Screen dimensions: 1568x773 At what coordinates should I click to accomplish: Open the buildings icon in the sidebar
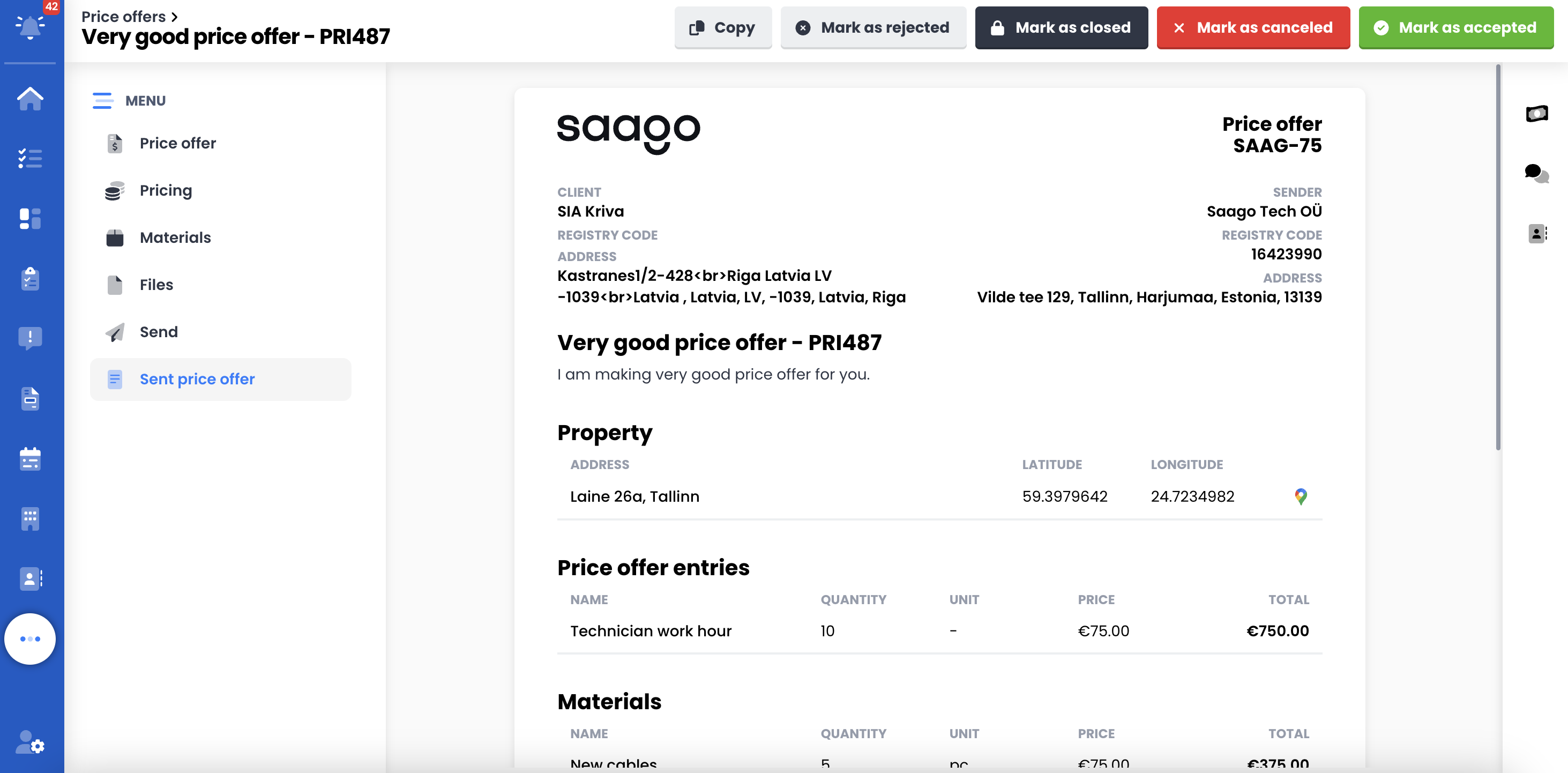[x=31, y=518]
